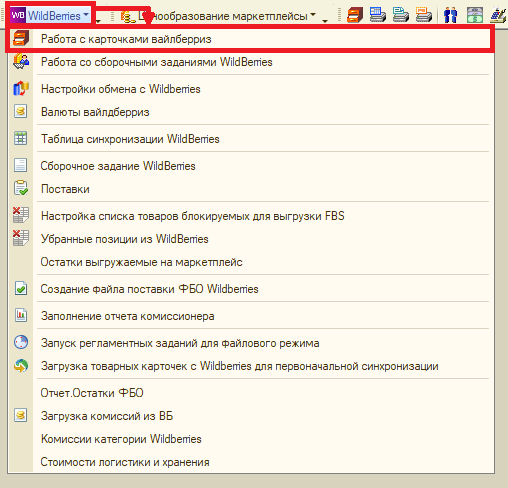
Task: Click the green banknote toolbar icon
Action: point(475,15)
